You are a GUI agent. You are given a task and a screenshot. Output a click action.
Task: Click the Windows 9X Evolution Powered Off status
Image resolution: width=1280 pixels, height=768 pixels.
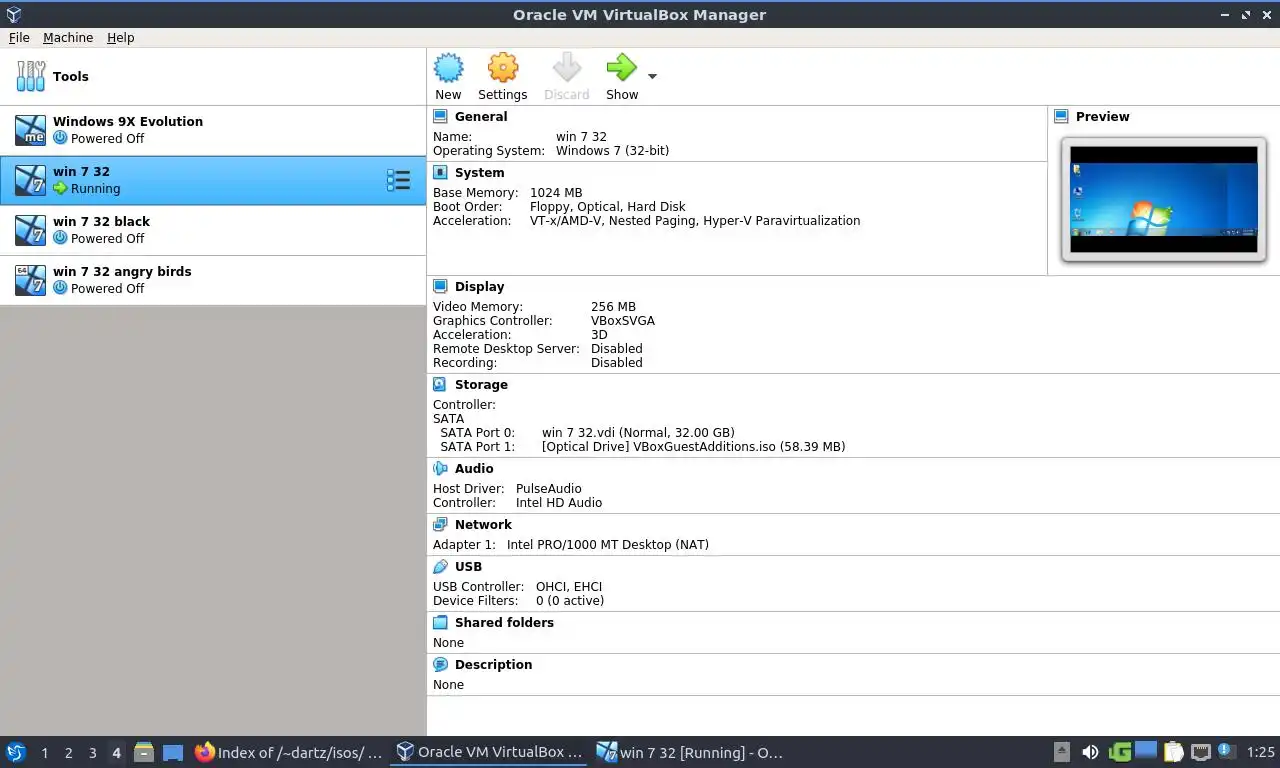tap(107, 138)
